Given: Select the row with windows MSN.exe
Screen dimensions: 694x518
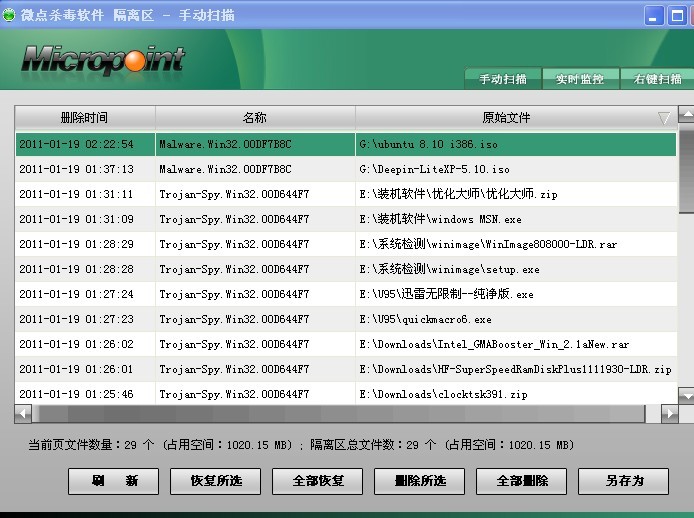Looking at the screenshot, I should point(346,219).
